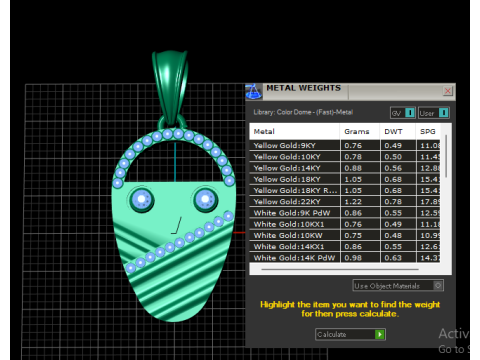Sort by the Grams column header
The width and height of the screenshot is (480, 360).
360,131
